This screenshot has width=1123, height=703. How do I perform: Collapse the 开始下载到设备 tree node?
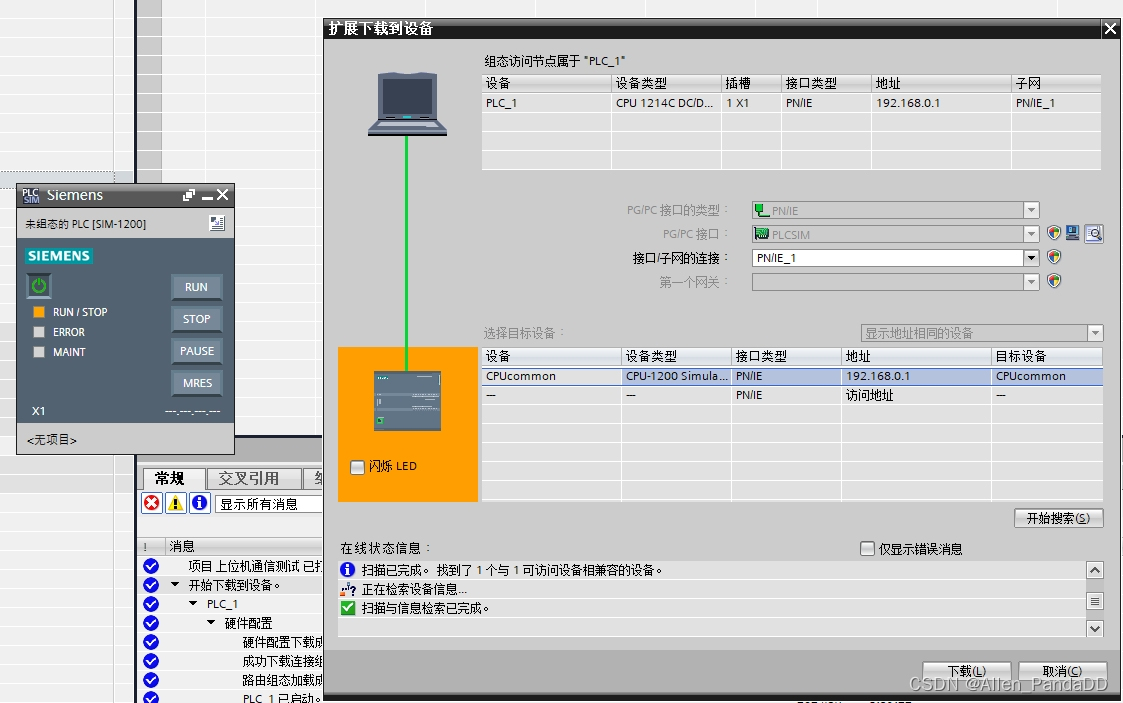tap(175, 585)
